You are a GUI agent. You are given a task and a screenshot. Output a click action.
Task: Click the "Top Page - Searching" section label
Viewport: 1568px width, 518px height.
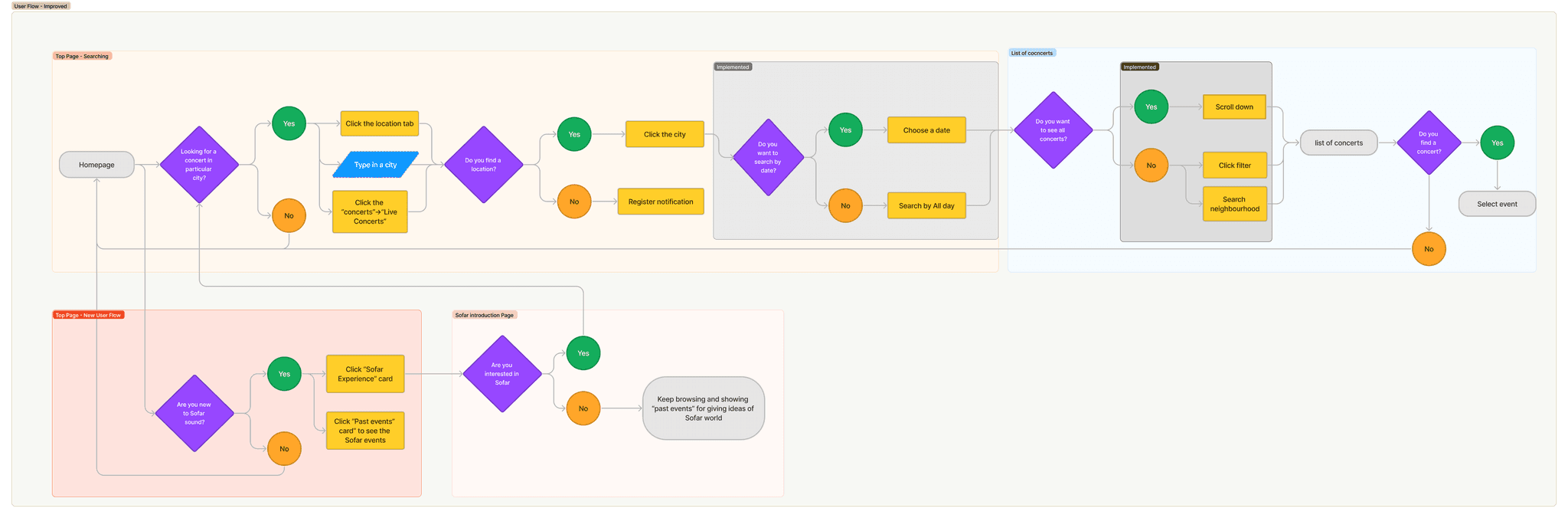pyautogui.click(x=82, y=56)
